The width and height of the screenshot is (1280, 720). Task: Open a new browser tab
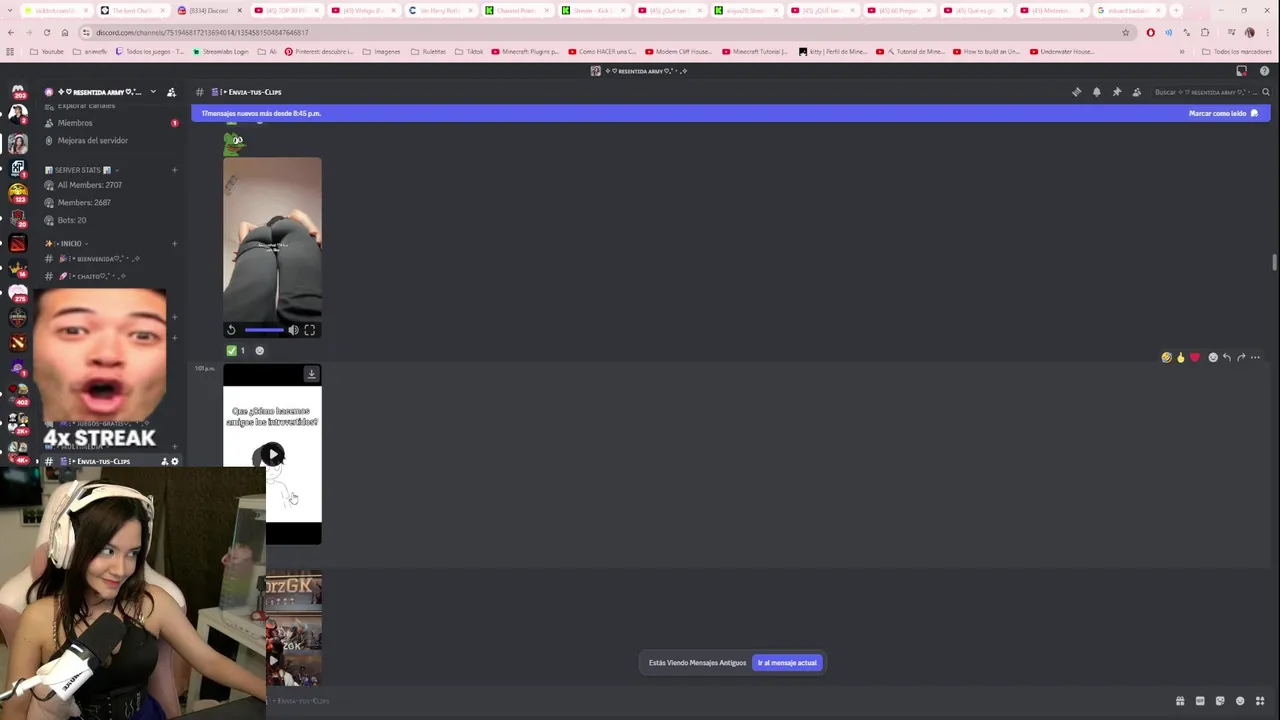point(1176,11)
